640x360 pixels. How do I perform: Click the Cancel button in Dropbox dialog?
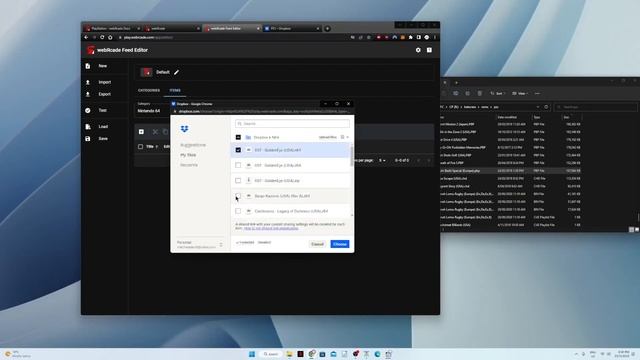pyautogui.click(x=317, y=244)
